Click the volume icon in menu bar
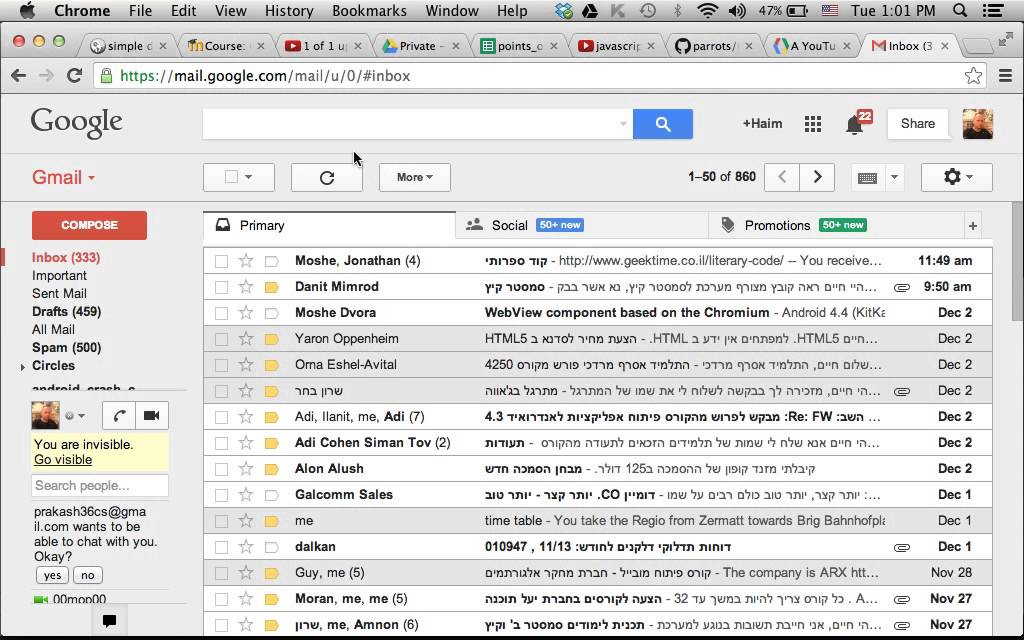This screenshot has height=640, width=1024. (x=737, y=10)
